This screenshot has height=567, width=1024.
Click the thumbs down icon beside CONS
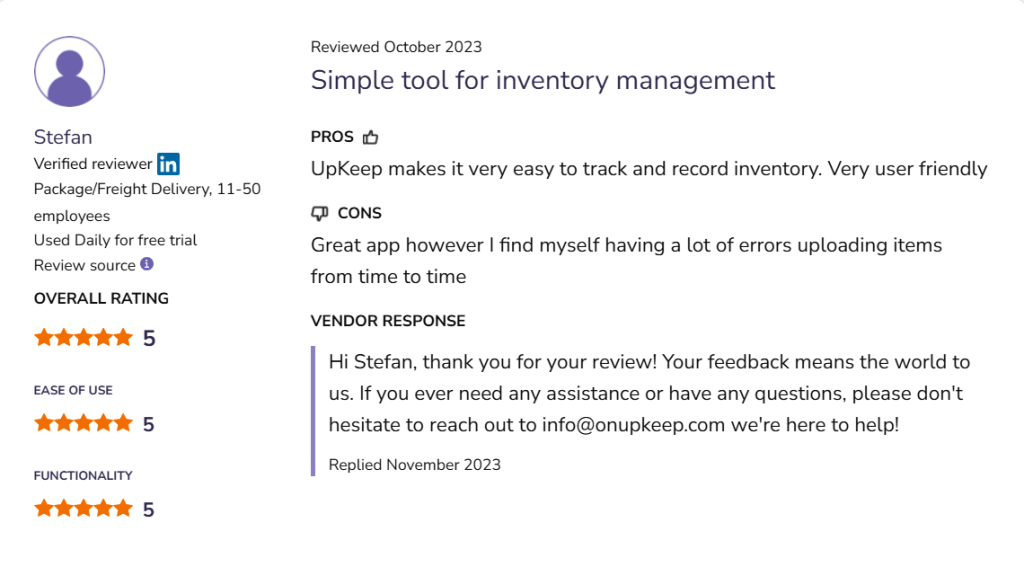coord(320,213)
